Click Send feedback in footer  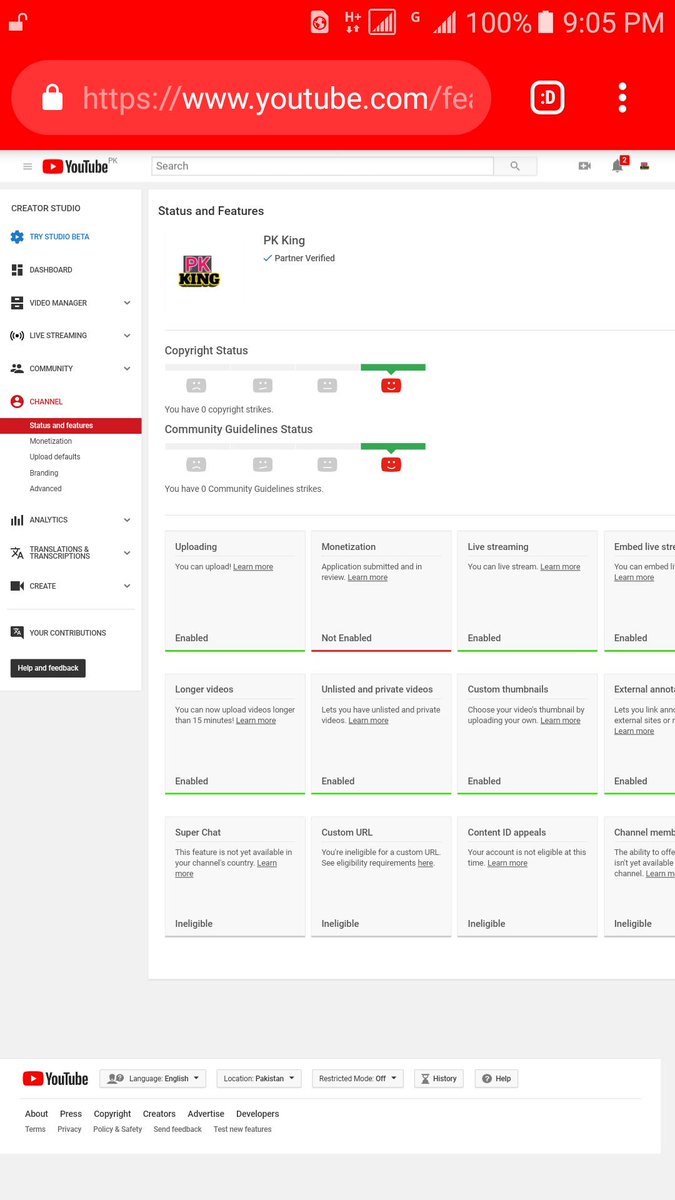178,1130
